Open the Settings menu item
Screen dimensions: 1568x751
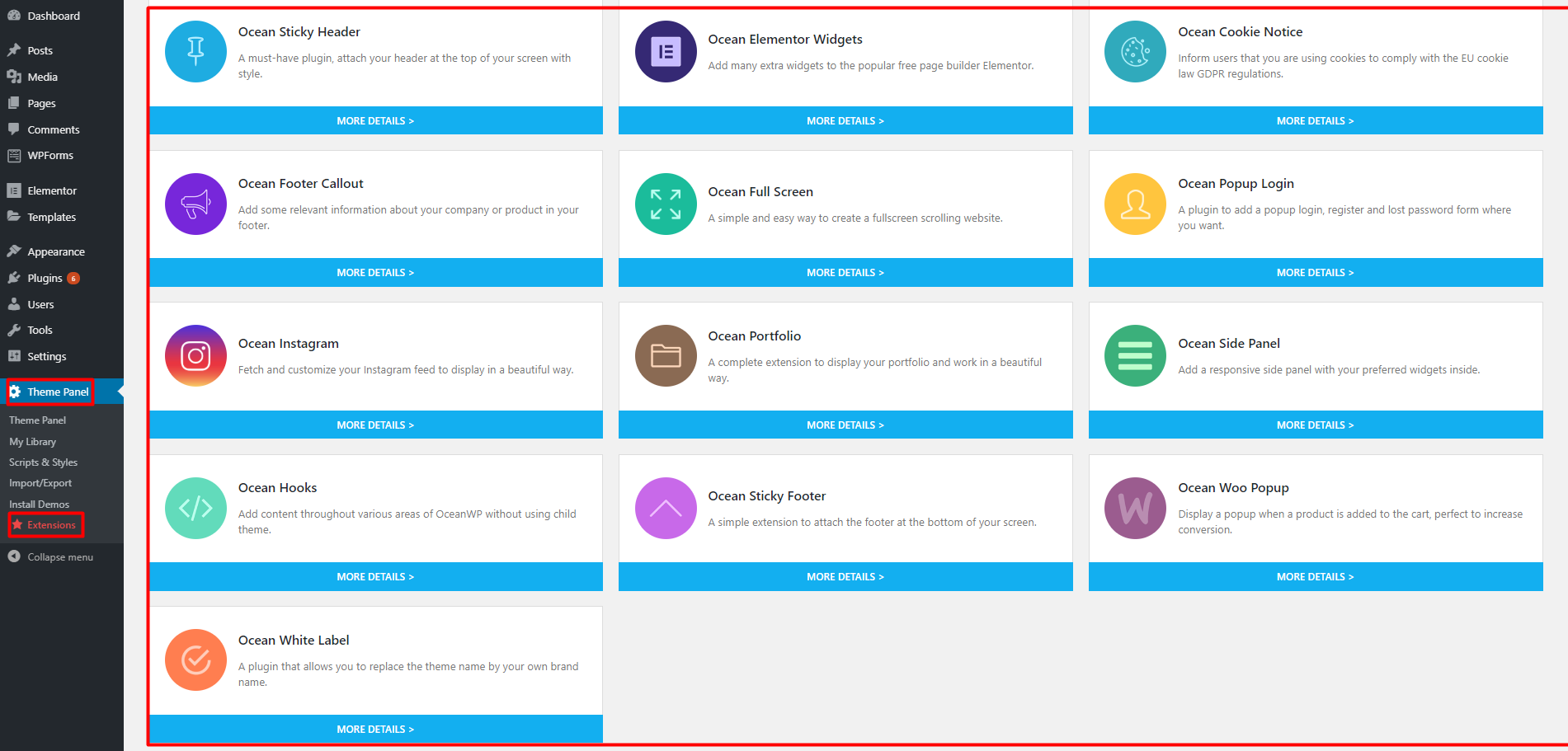click(62, 356)
